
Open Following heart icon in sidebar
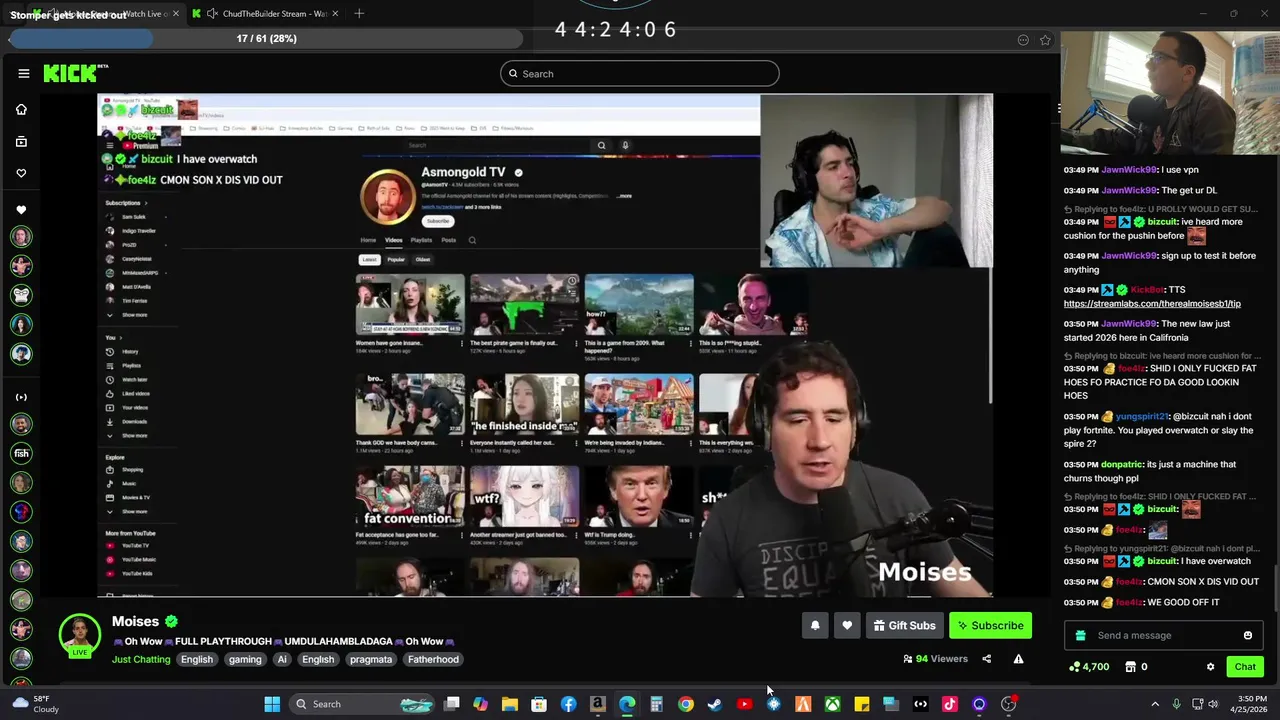pos(21,173)
